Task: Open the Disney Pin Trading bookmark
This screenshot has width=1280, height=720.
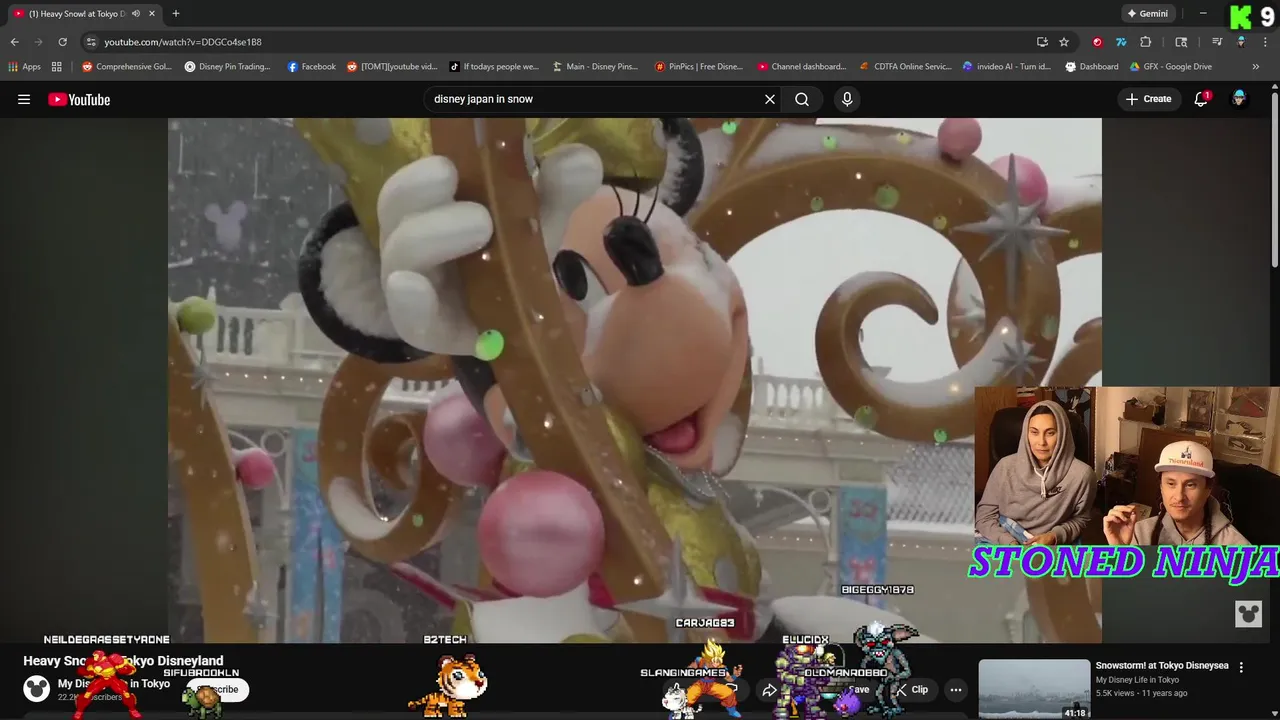Action: [228, 67]
